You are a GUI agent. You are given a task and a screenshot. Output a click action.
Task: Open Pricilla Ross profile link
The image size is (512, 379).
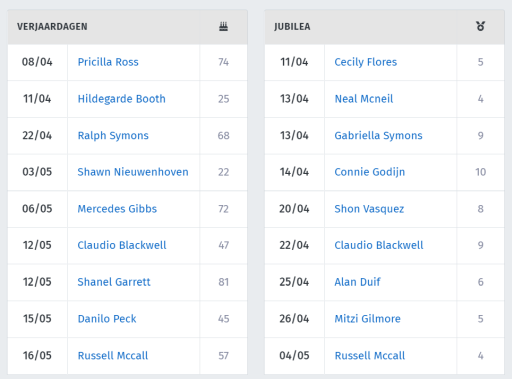(108, 62)
